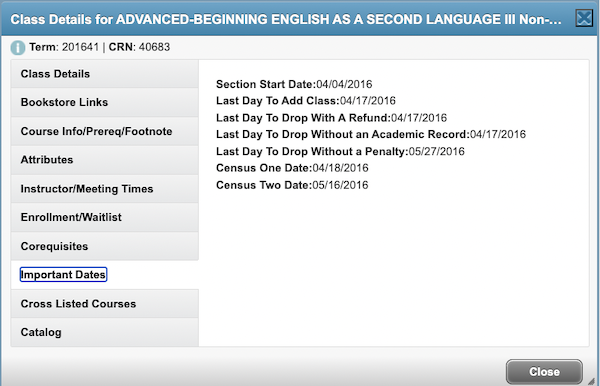Open the Class Details tab
This screenshot has height=386, width=600.
(x=104, y=74)
